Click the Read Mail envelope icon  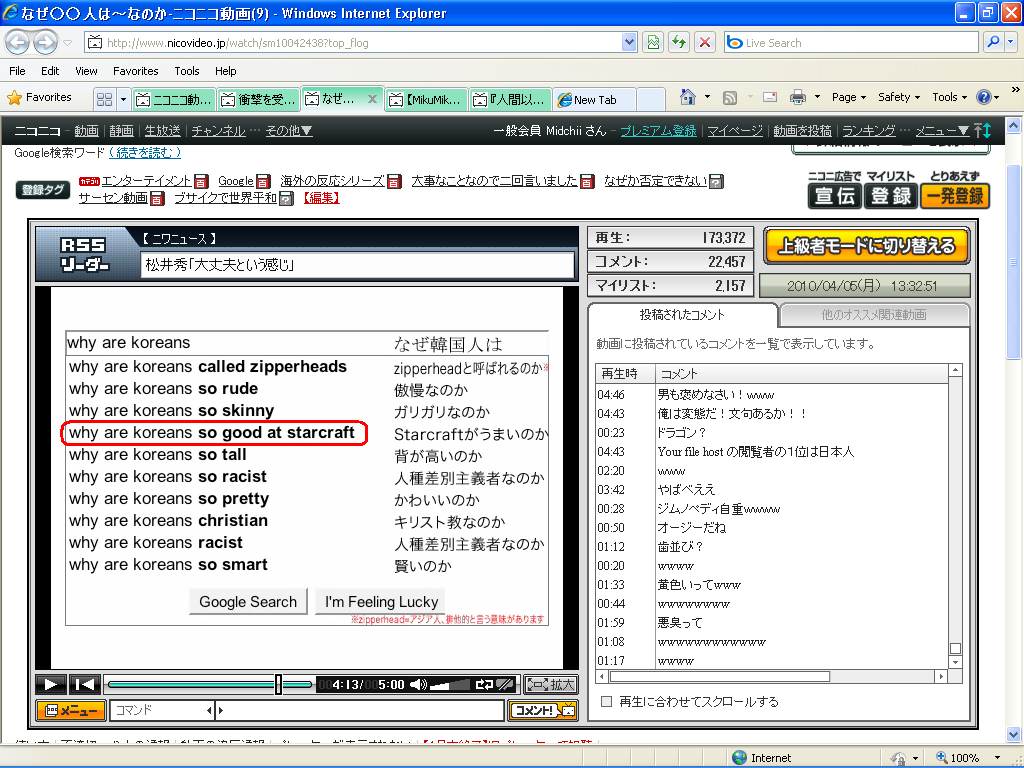pos(770,97)
